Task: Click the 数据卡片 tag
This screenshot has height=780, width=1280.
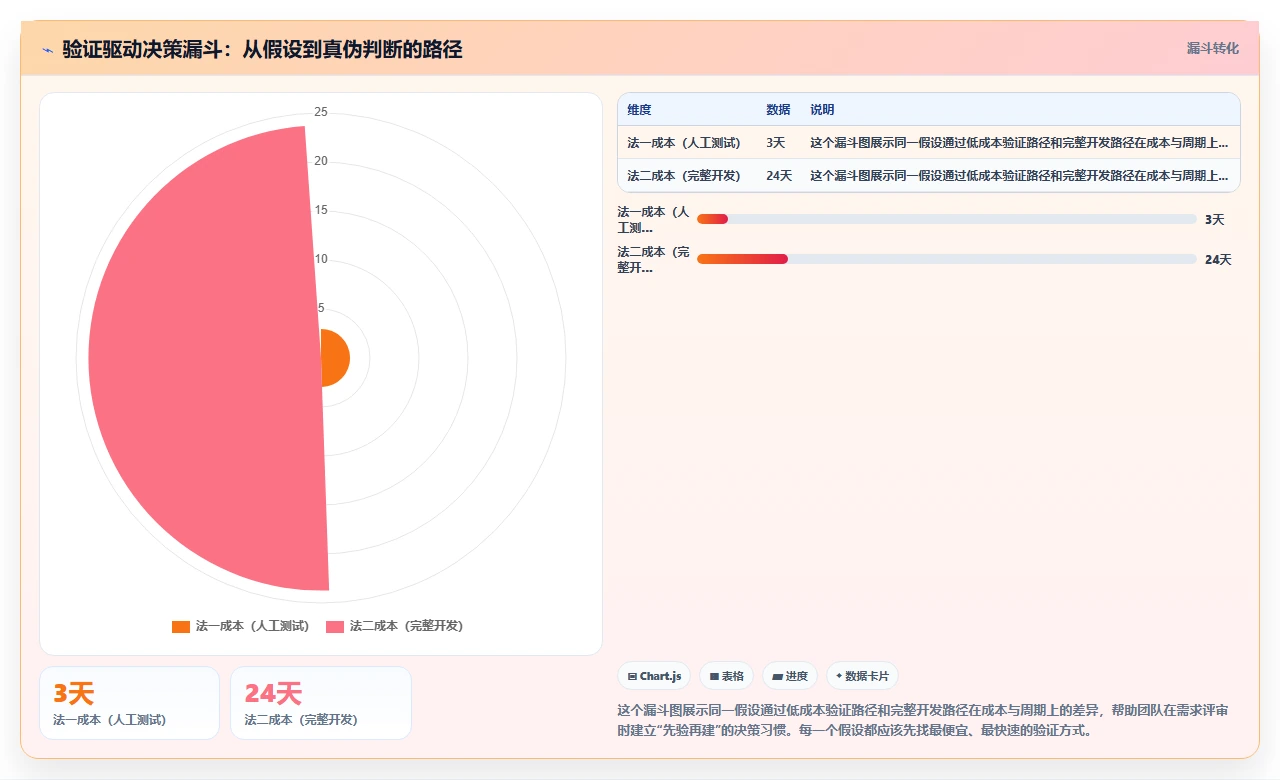Action: point(862,676)
